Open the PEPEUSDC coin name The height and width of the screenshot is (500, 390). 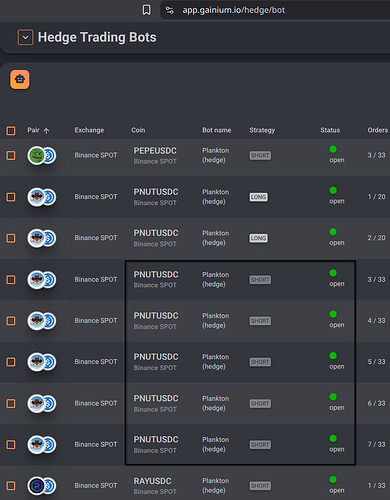point(155,151)
